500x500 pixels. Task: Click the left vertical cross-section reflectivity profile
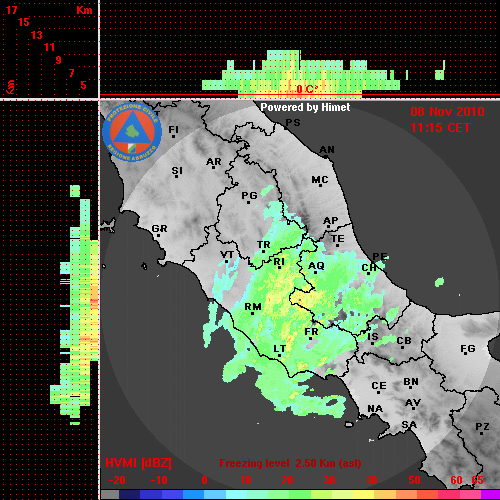pos(74,305)
